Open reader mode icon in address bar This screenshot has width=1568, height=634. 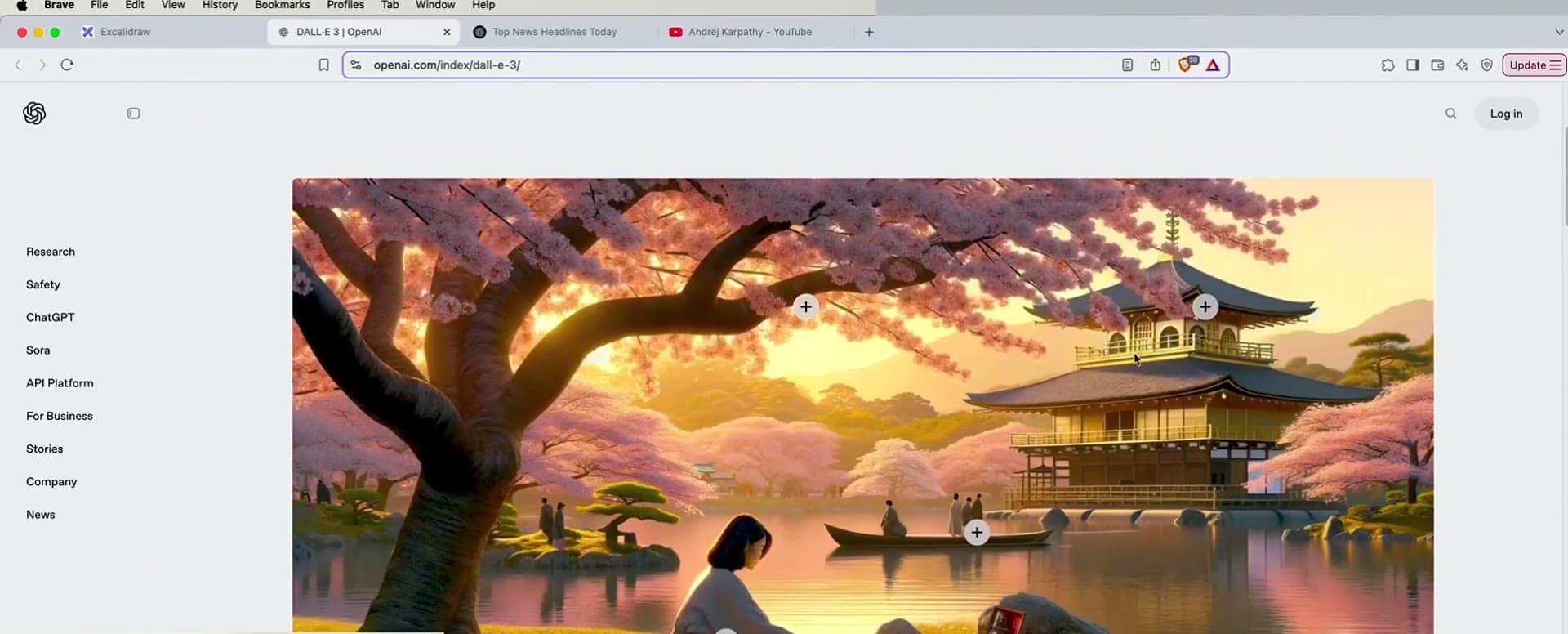[x=1127, y=65]
